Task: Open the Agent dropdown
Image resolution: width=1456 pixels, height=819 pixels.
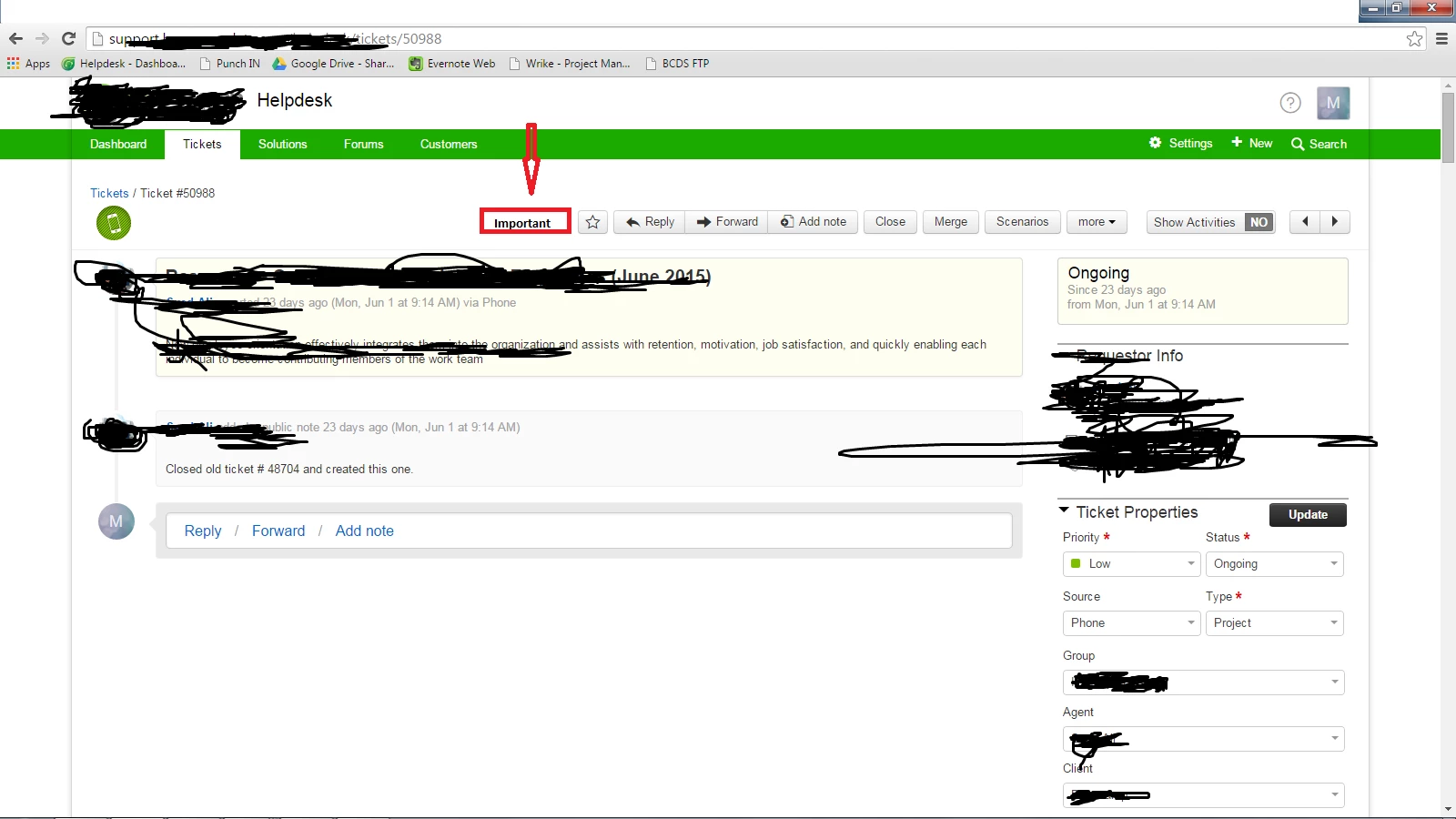Action: point(1203,739)
